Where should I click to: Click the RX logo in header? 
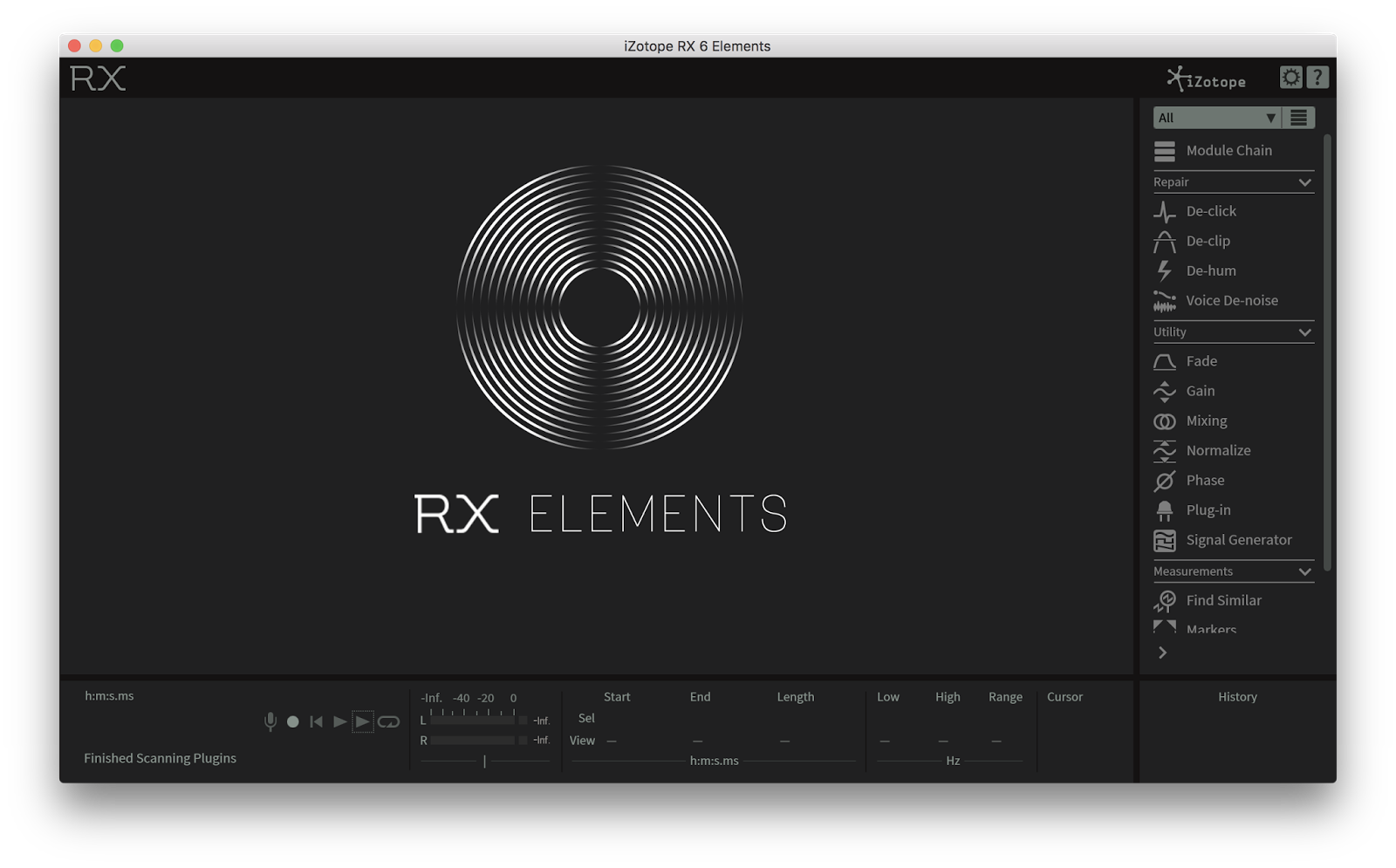coord(98,79)
